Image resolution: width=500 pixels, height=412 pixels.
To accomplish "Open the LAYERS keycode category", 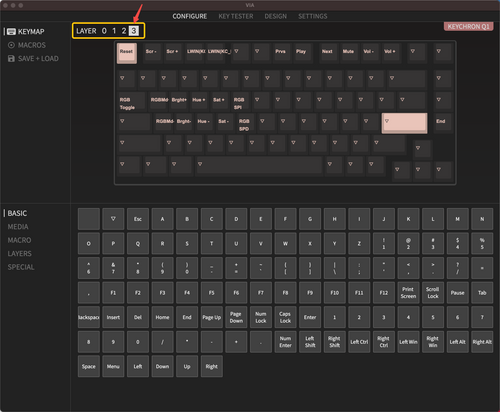I will pyautogui.click(x=20, y=254).
